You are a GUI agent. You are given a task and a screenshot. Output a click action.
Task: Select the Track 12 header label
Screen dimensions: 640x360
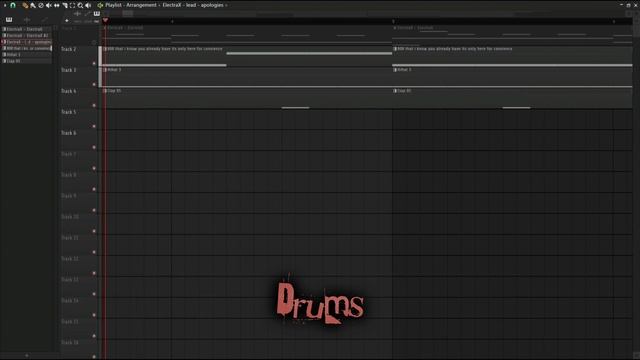[70, 259]
